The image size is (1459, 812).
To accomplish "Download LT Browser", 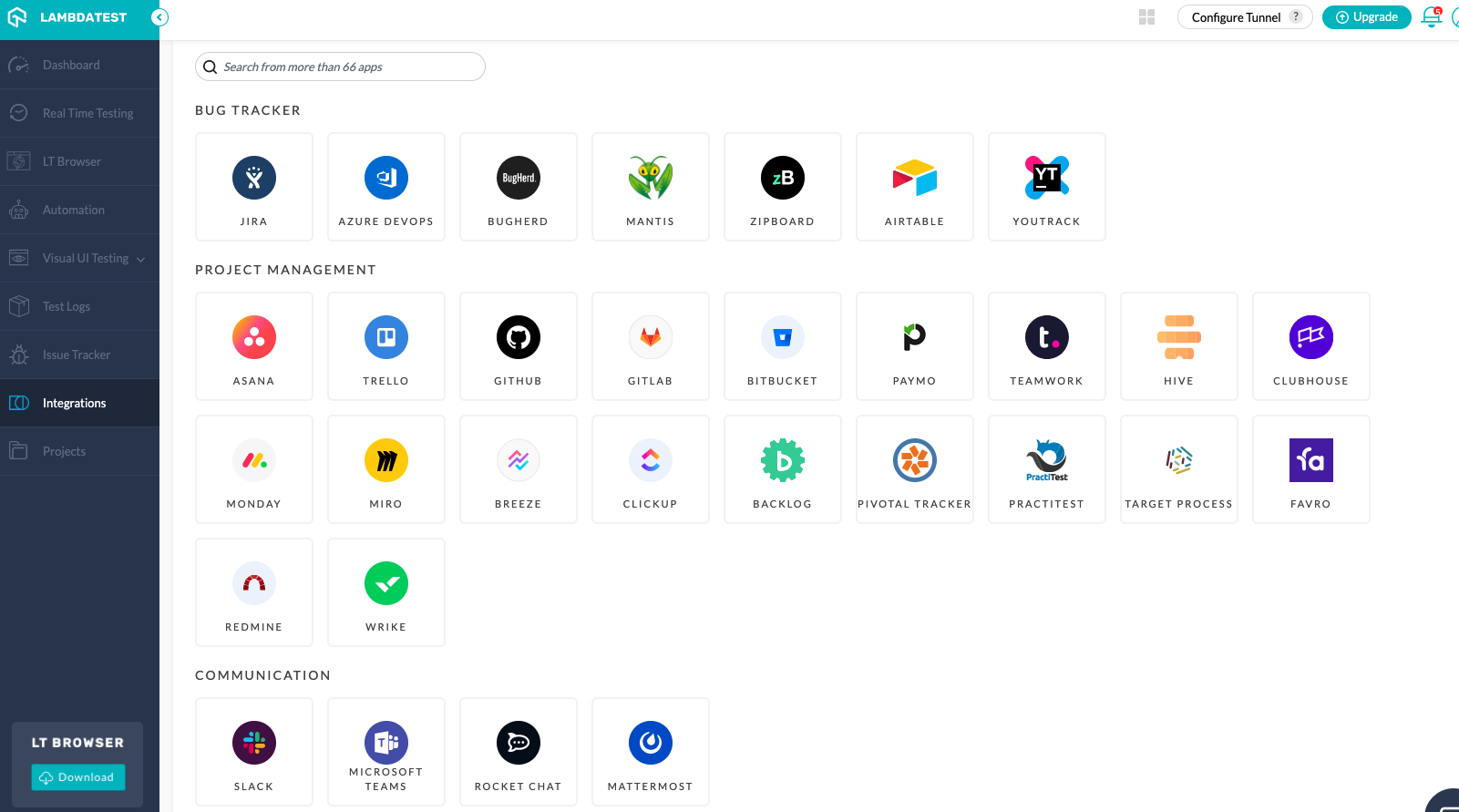I will point(78,777).
